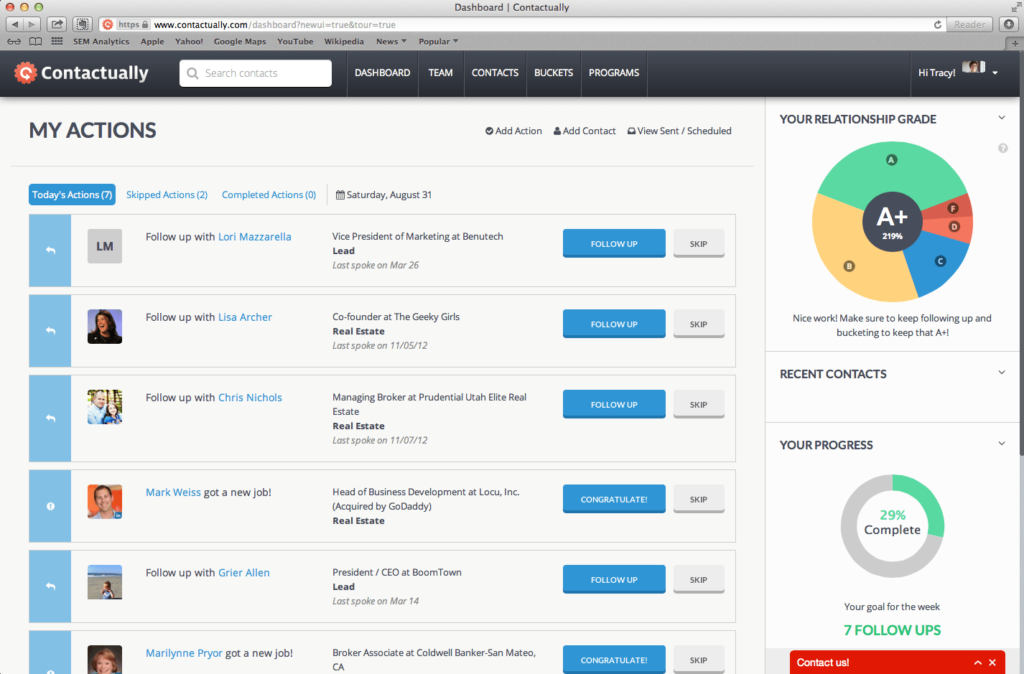Click Follow Up button for Chris Nichols
Image resolution: width=1024 pixels, height=674 pixels.
coord(614,404)
